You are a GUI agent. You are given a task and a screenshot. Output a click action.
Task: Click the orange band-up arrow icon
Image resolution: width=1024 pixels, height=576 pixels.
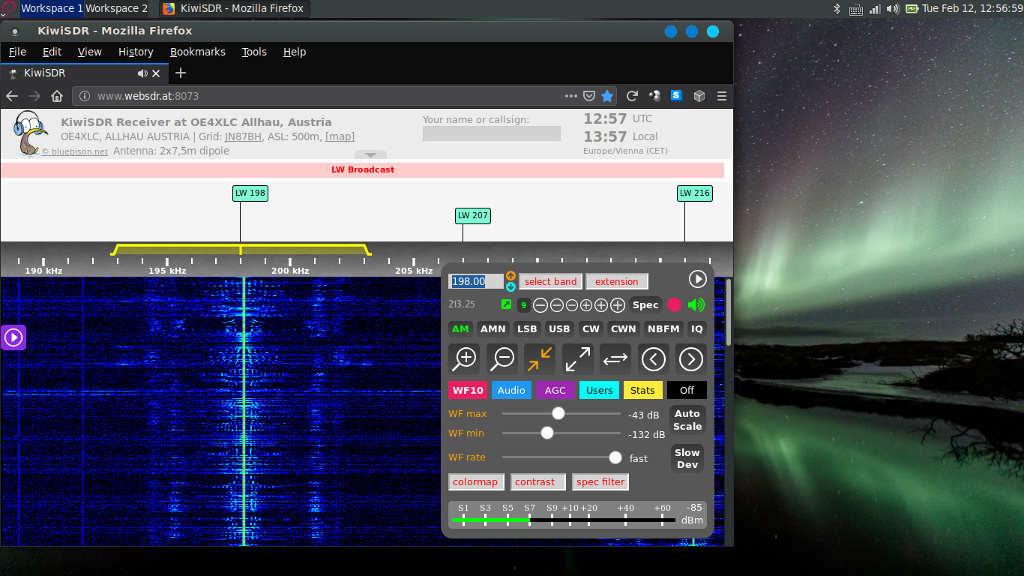pyautogui.click(x=511, y=276)
